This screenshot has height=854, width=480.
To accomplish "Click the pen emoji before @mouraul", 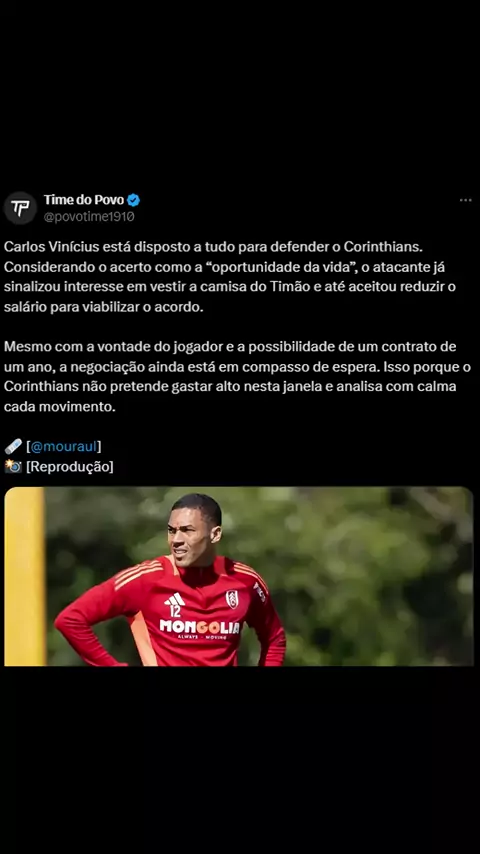I will [x=13, y=447].
